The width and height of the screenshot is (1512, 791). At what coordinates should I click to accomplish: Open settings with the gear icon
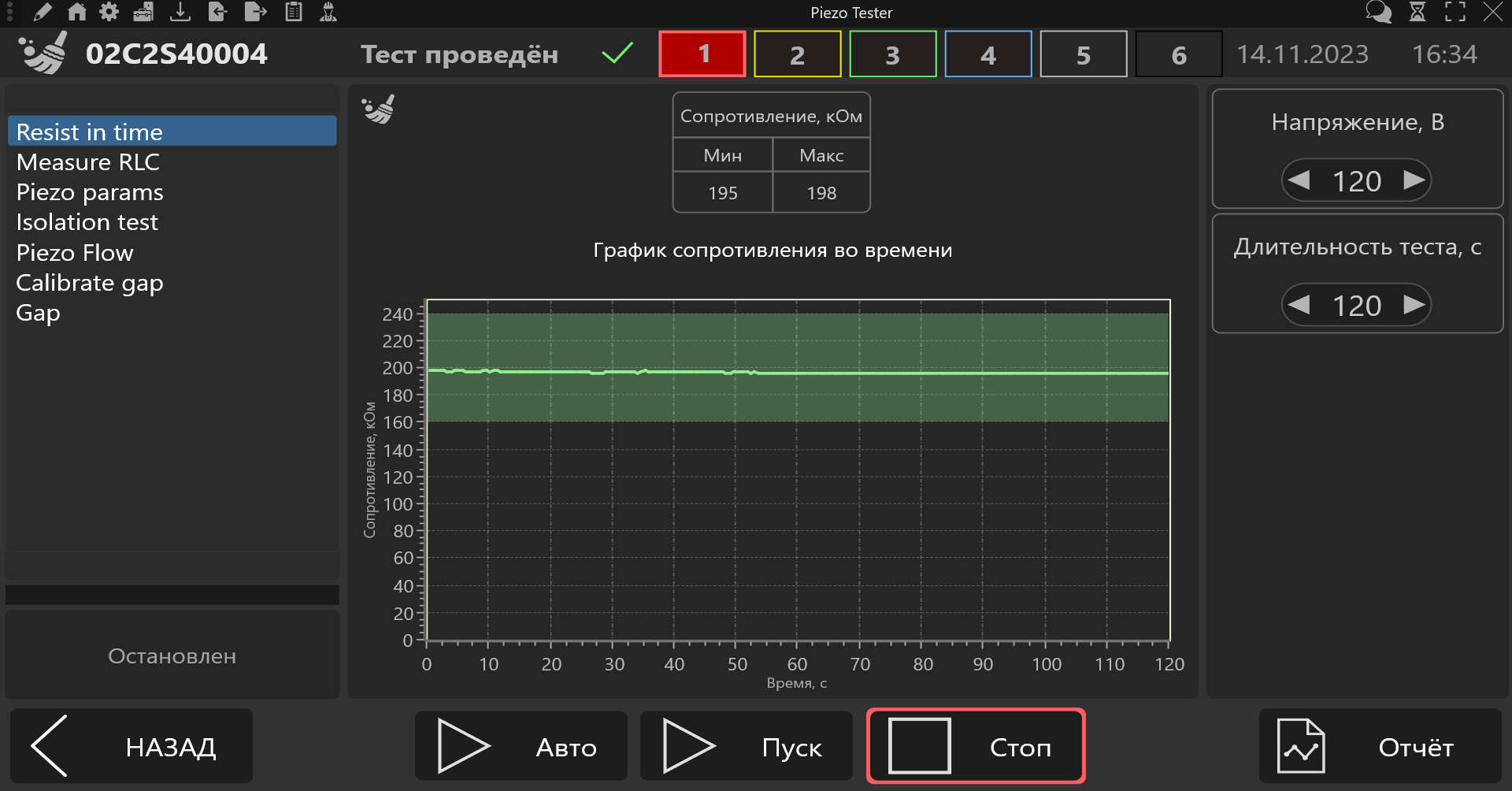(109, 12)
